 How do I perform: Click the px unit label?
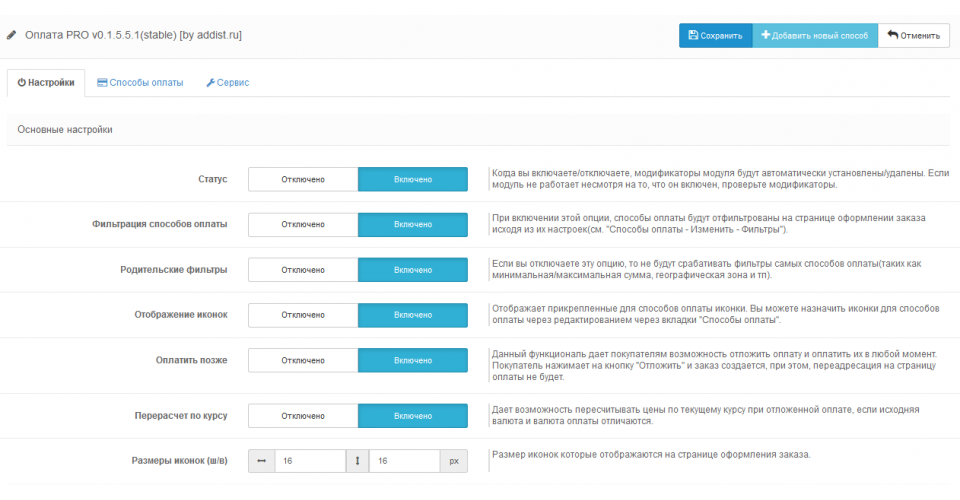click(453, 461)
